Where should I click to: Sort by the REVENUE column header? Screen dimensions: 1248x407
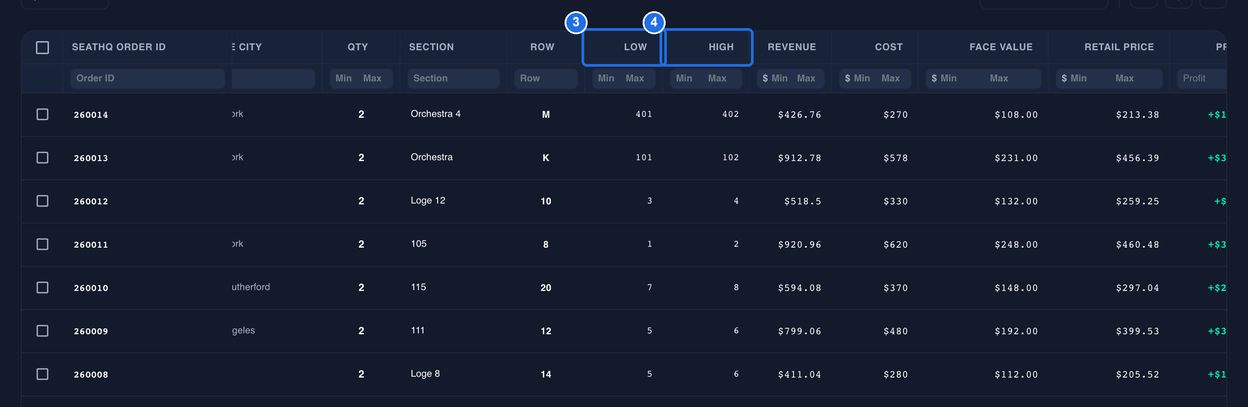click(792, 47)
